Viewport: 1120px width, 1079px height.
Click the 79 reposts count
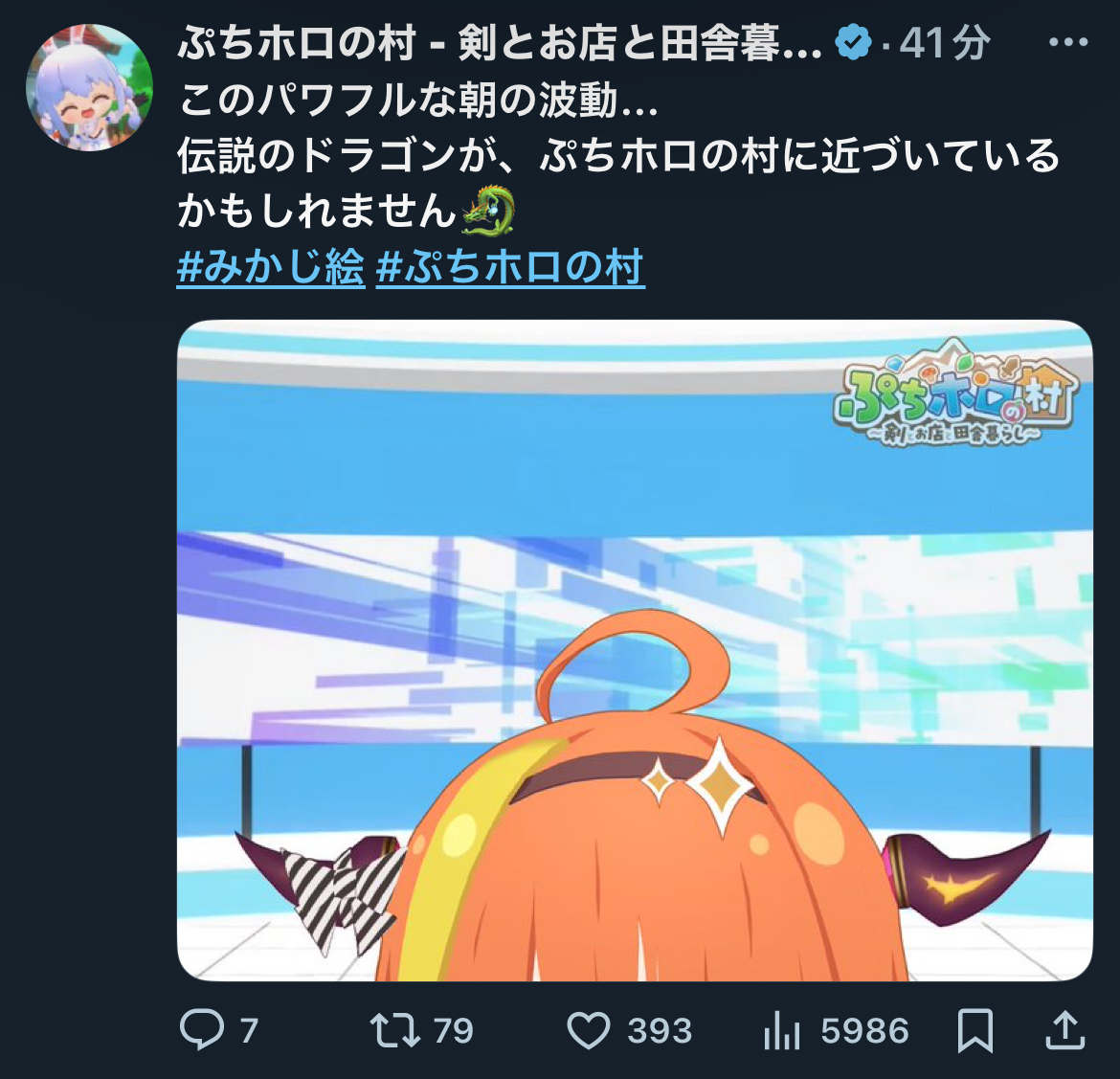[454, 1031]
